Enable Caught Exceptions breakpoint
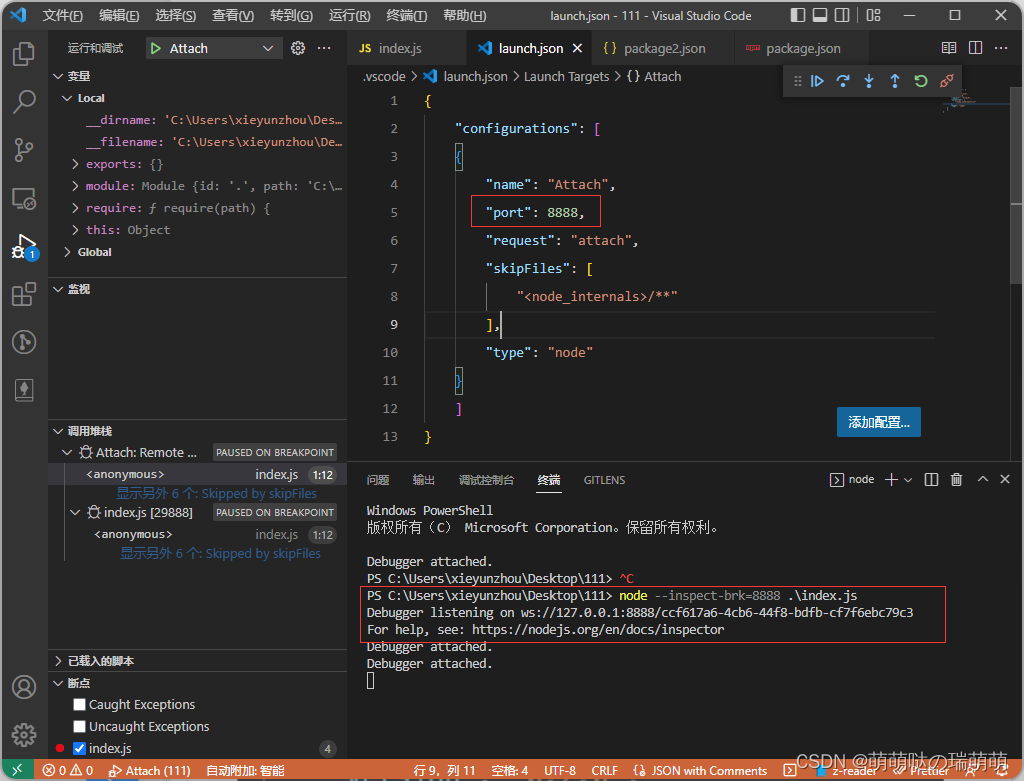This screenshot has height=781, width=1024. pyautogui.click(x=80, y=705)
